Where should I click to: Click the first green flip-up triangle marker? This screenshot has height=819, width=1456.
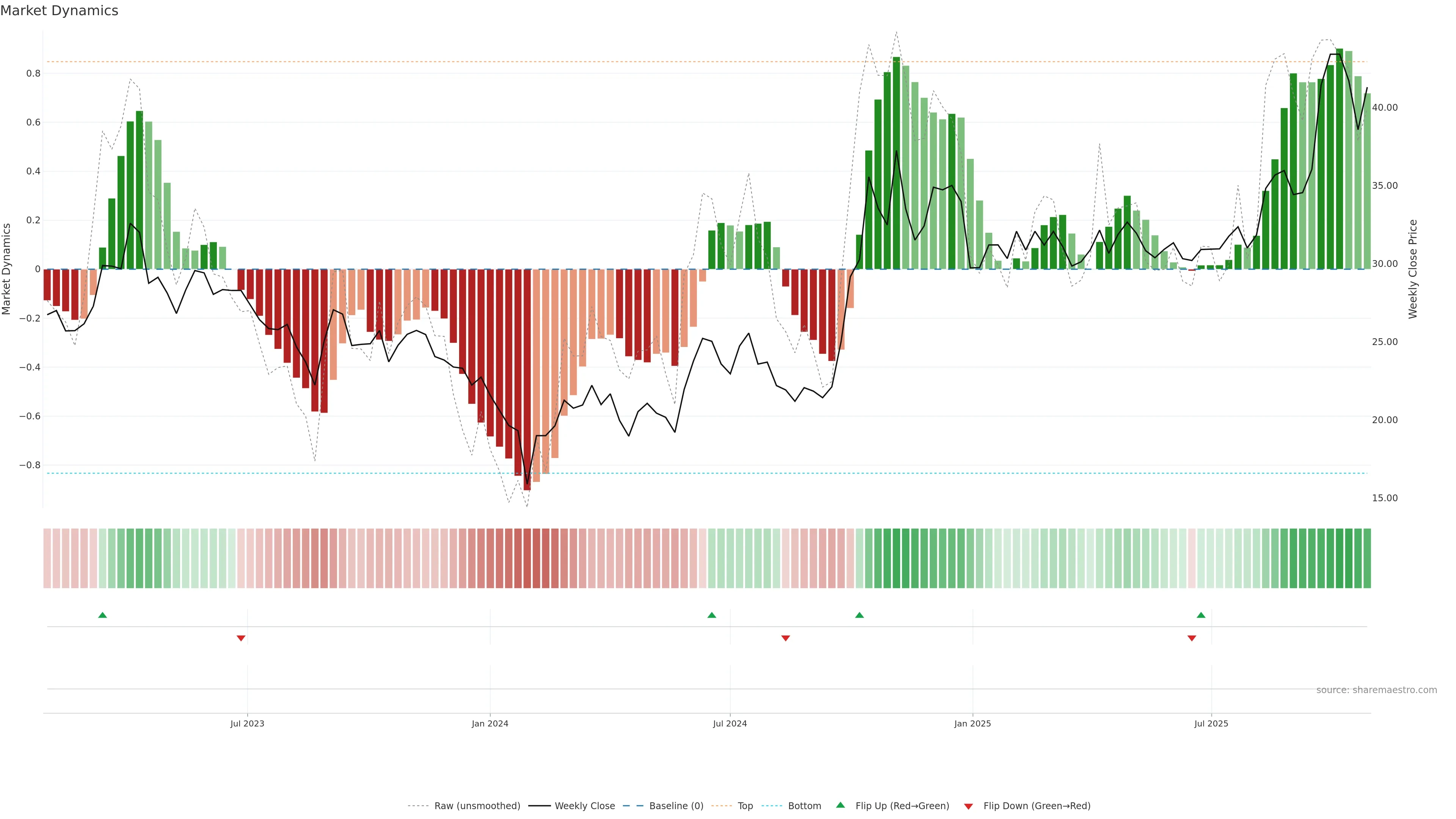tap(102, 615)
